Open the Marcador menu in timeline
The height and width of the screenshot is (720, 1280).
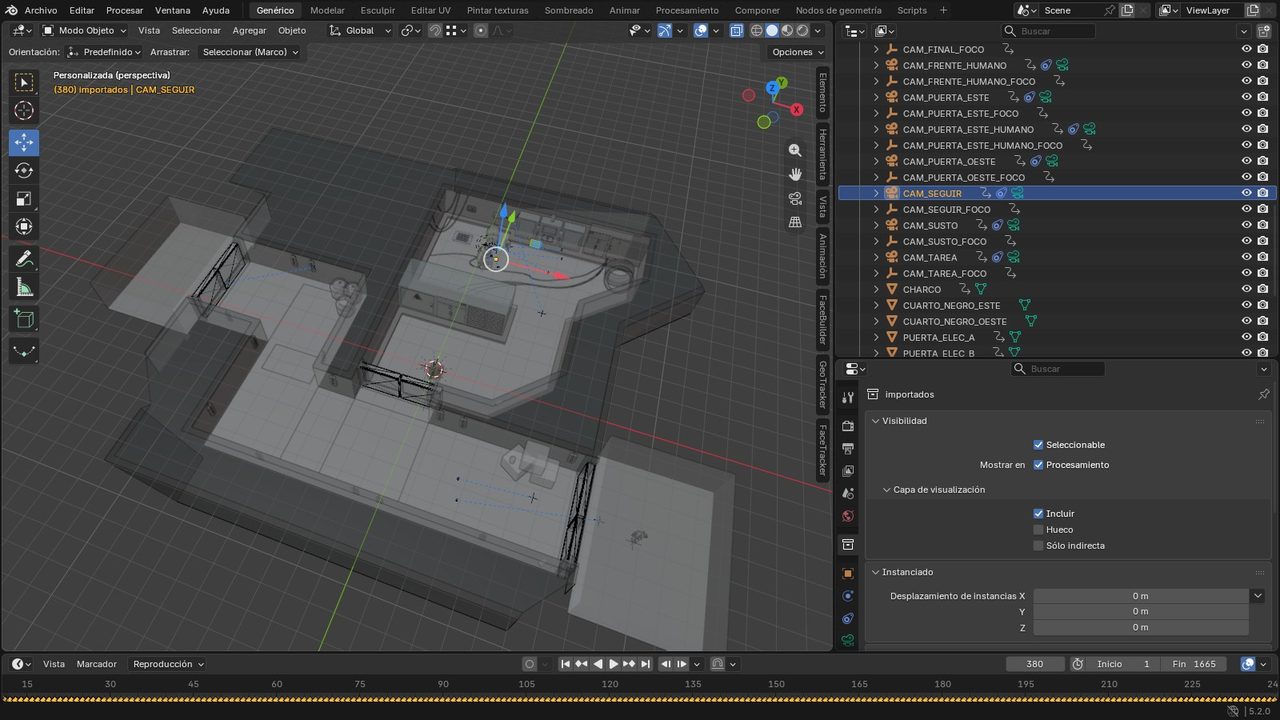point(97,664)
